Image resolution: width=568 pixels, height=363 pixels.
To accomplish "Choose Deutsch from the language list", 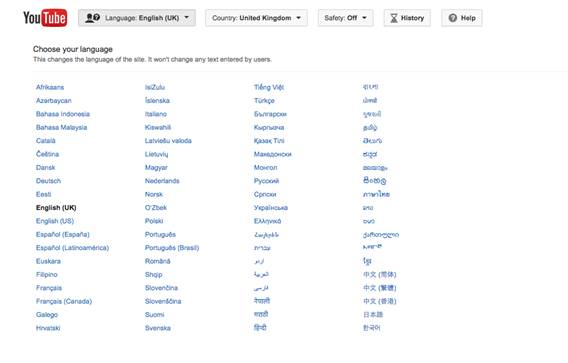I will pos(49,181).
